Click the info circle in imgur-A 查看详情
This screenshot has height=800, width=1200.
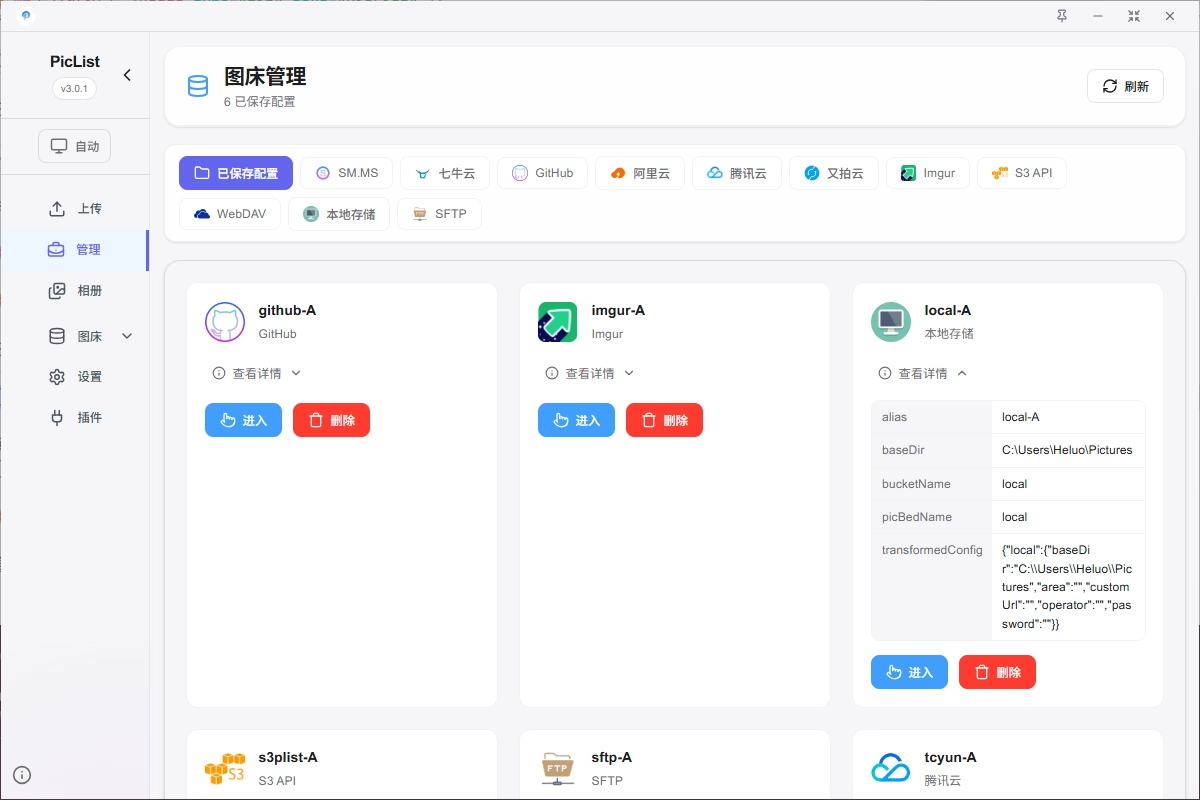tap(552, 373)
